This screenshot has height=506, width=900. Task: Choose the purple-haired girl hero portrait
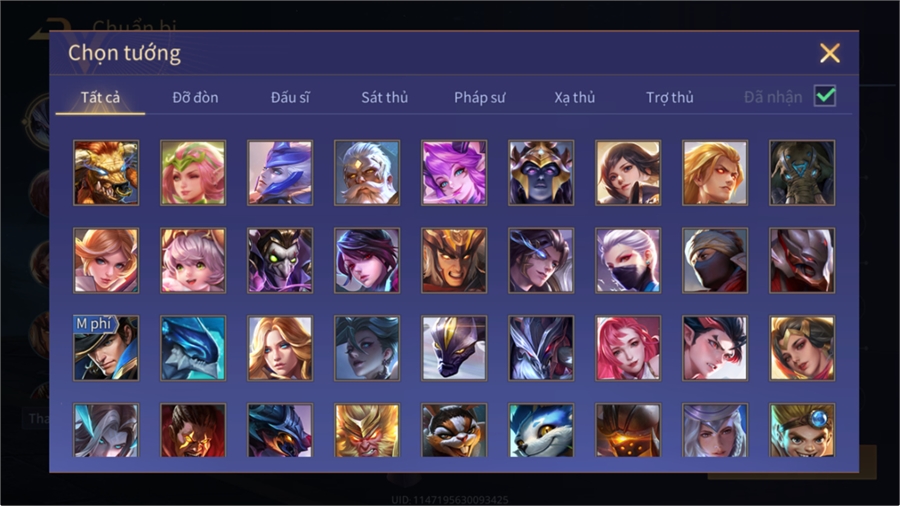(x=454, y=173)
